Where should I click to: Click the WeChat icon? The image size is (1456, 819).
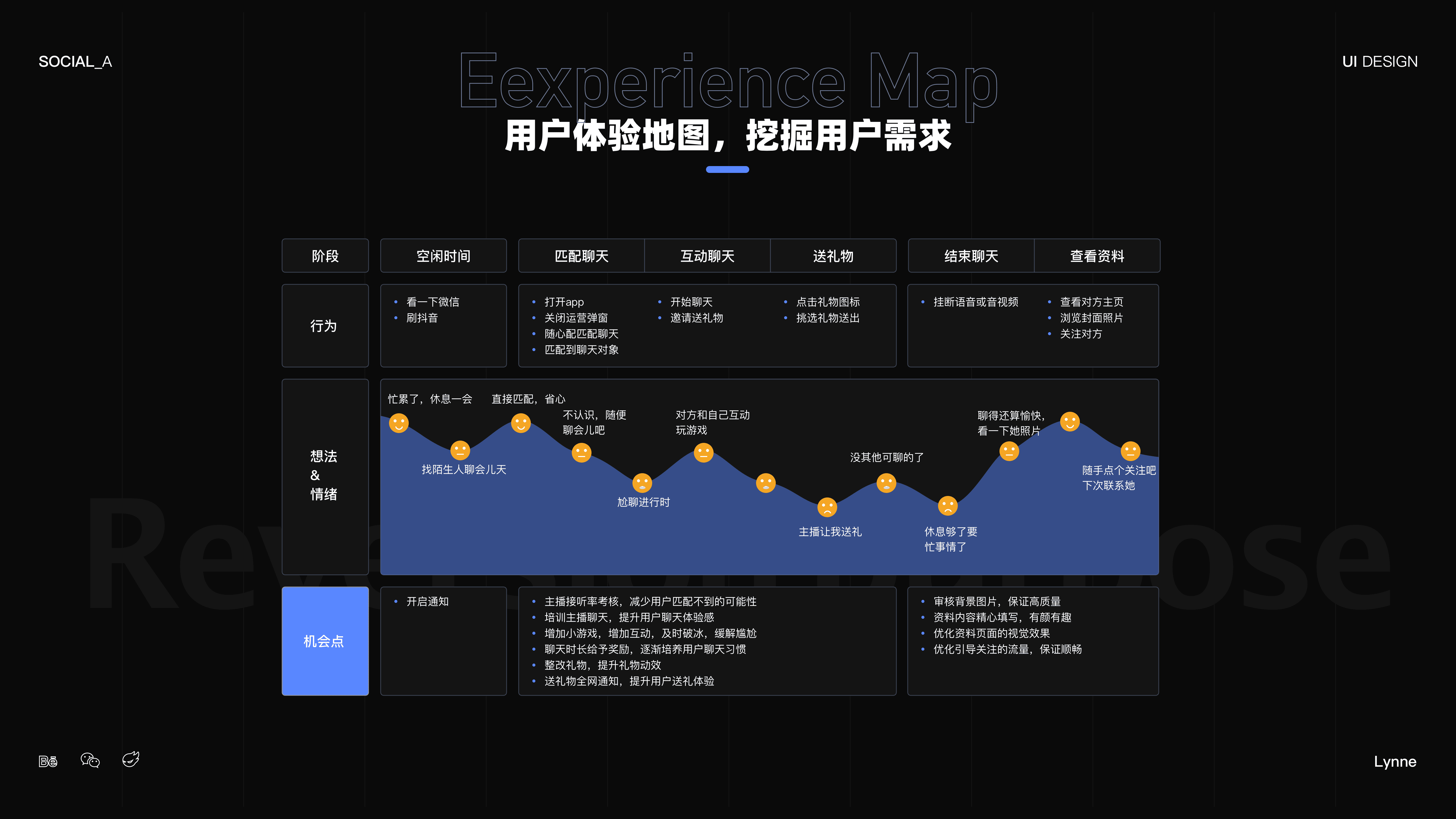coord(90,760)
